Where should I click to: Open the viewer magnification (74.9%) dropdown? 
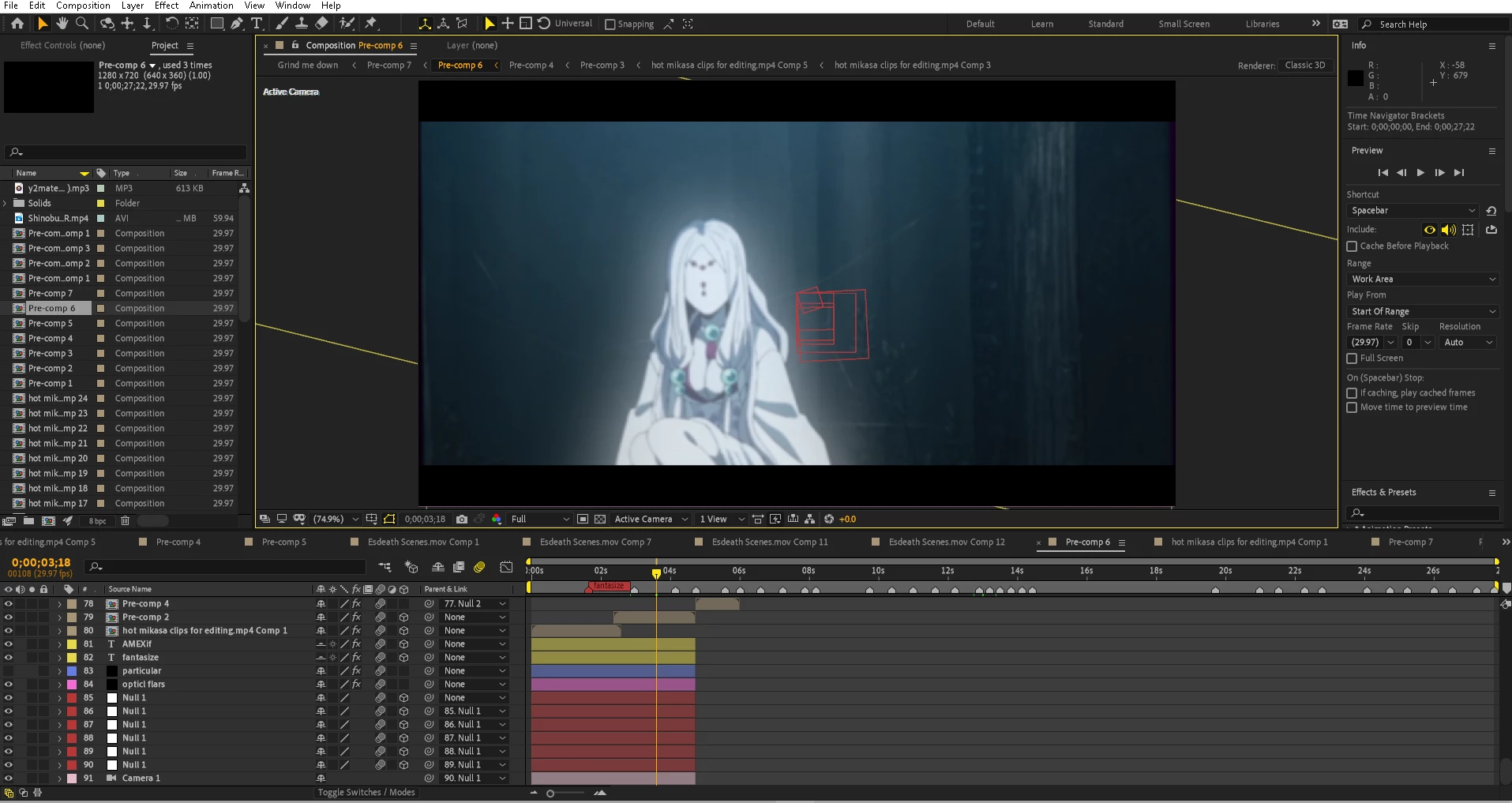pyautogui.click(x=336, y=520)
